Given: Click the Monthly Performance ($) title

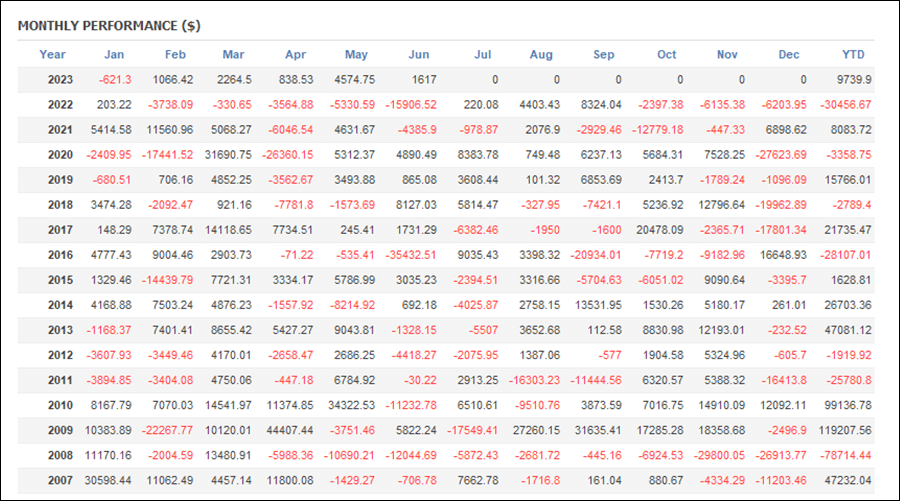Looking at the screenshot, I should [93, 24].
